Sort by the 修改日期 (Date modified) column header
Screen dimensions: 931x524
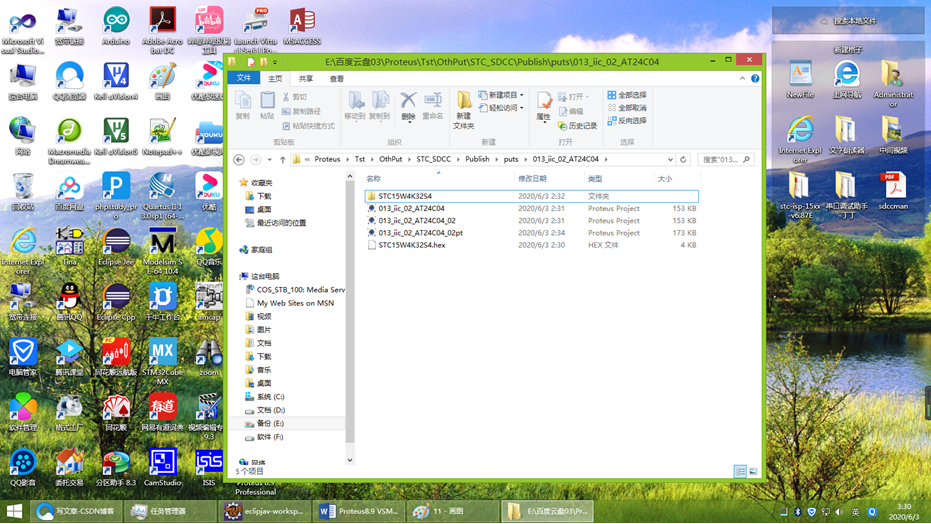549,179
